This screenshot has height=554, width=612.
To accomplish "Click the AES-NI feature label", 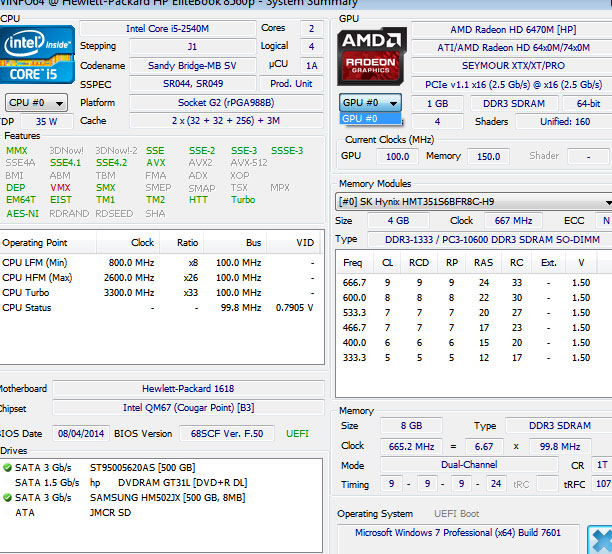I will click(x=22, y=214).
